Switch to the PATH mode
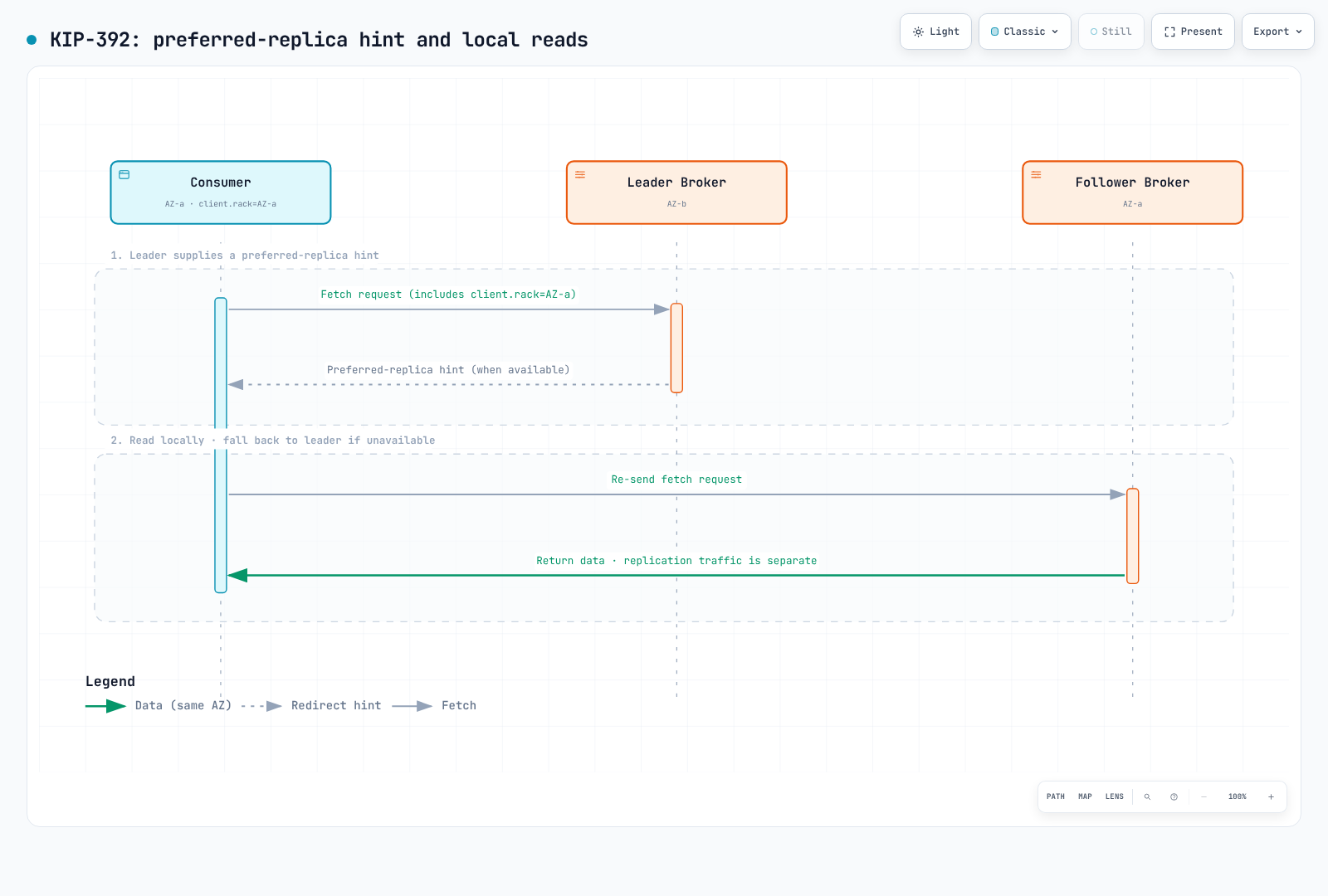 coord(1056,796)
